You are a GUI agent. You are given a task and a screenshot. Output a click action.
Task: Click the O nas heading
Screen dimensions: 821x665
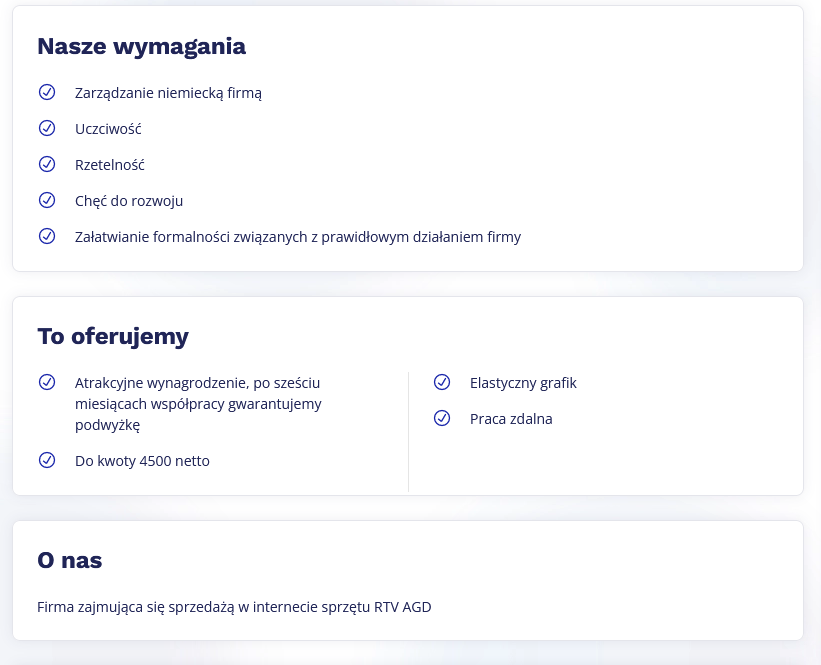pyautogui.click(x=69, y=560)
